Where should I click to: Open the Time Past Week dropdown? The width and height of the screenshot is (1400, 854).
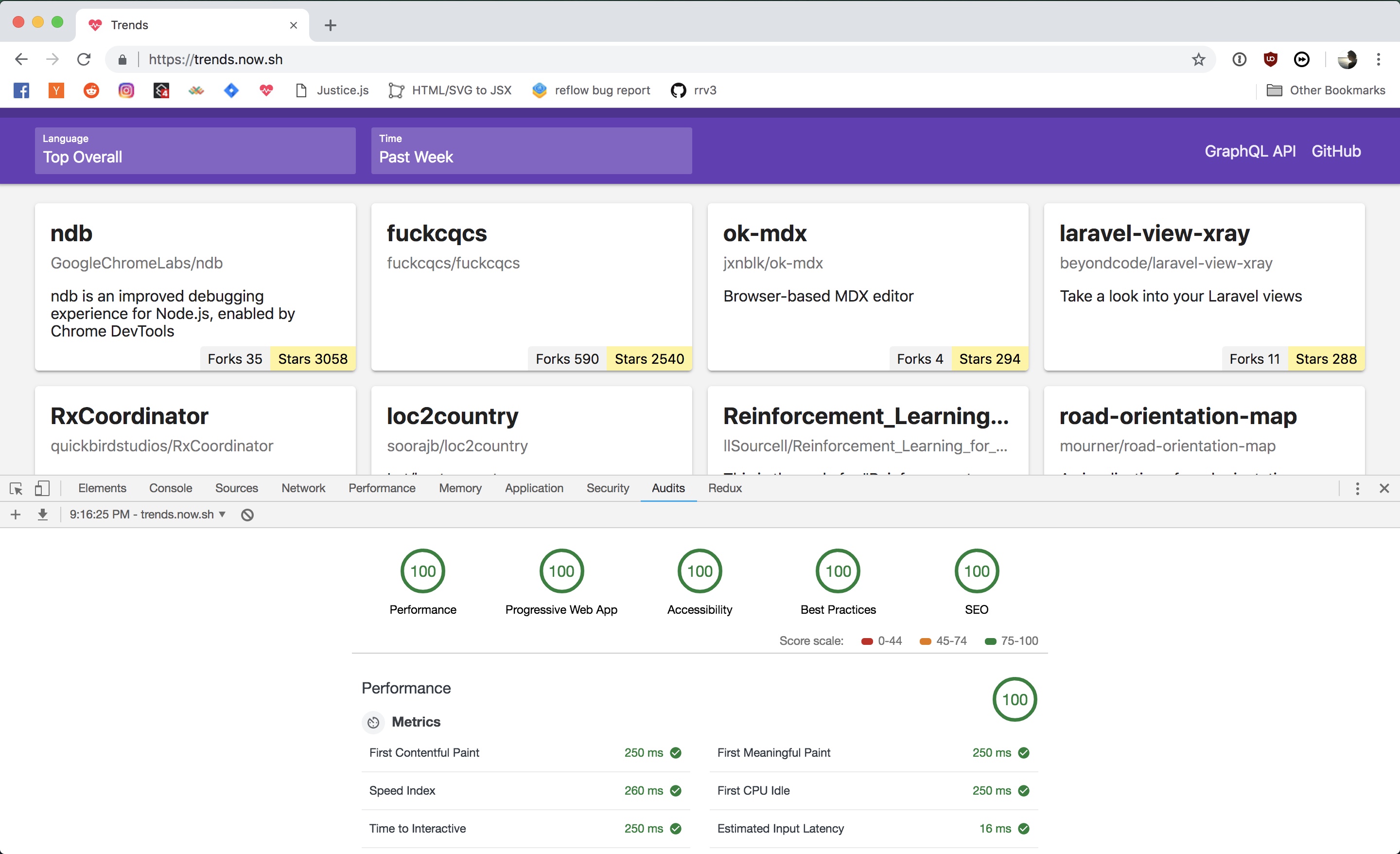click(x=531, y=151)
